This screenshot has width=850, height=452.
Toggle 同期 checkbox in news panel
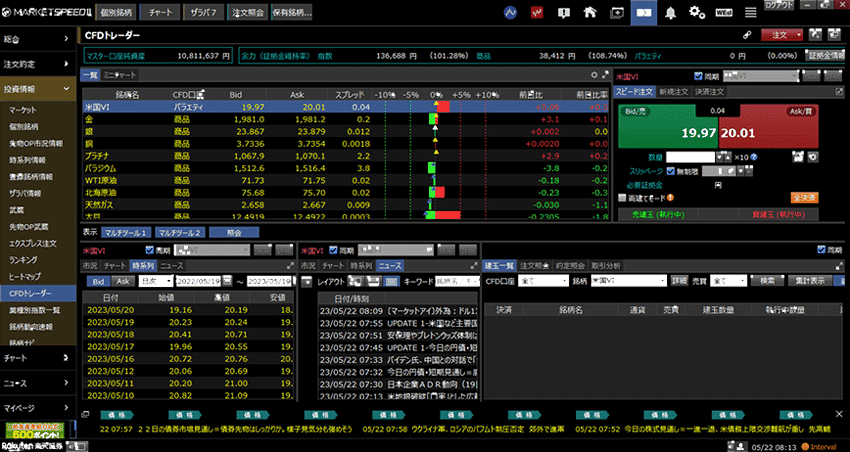[333, 250]
